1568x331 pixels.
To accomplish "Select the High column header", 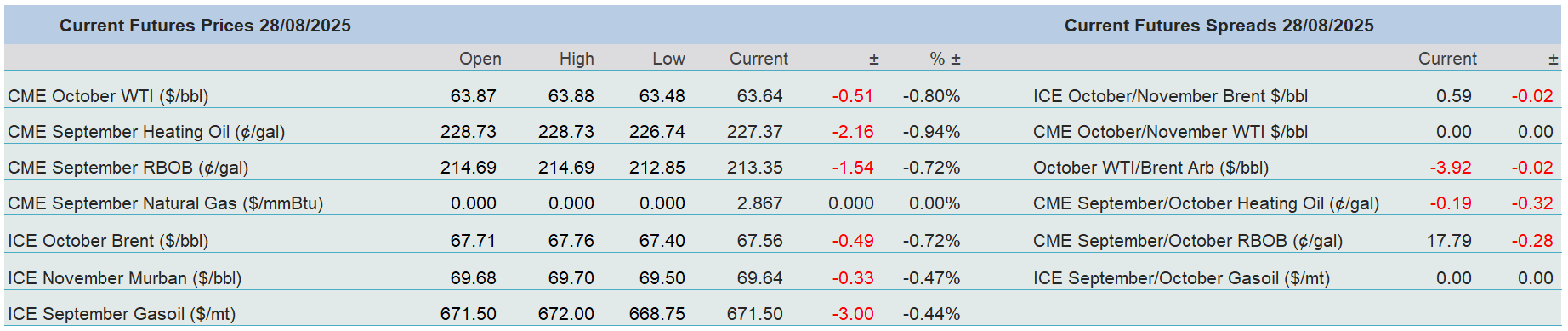I will pyautogui.click(x=577, y=59).
